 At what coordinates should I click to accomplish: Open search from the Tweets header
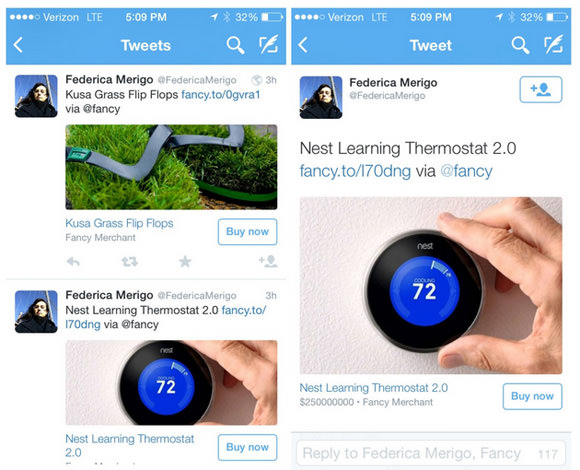235,45
